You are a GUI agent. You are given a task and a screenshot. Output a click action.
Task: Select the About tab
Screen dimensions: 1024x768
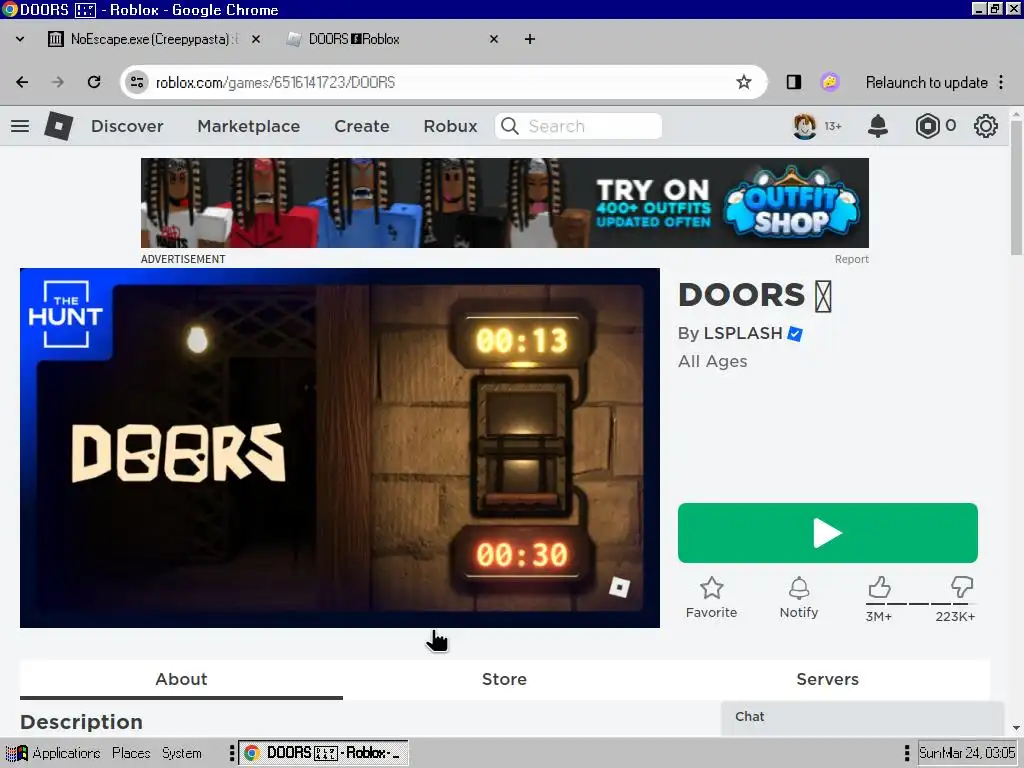click(x=182, y=679)
